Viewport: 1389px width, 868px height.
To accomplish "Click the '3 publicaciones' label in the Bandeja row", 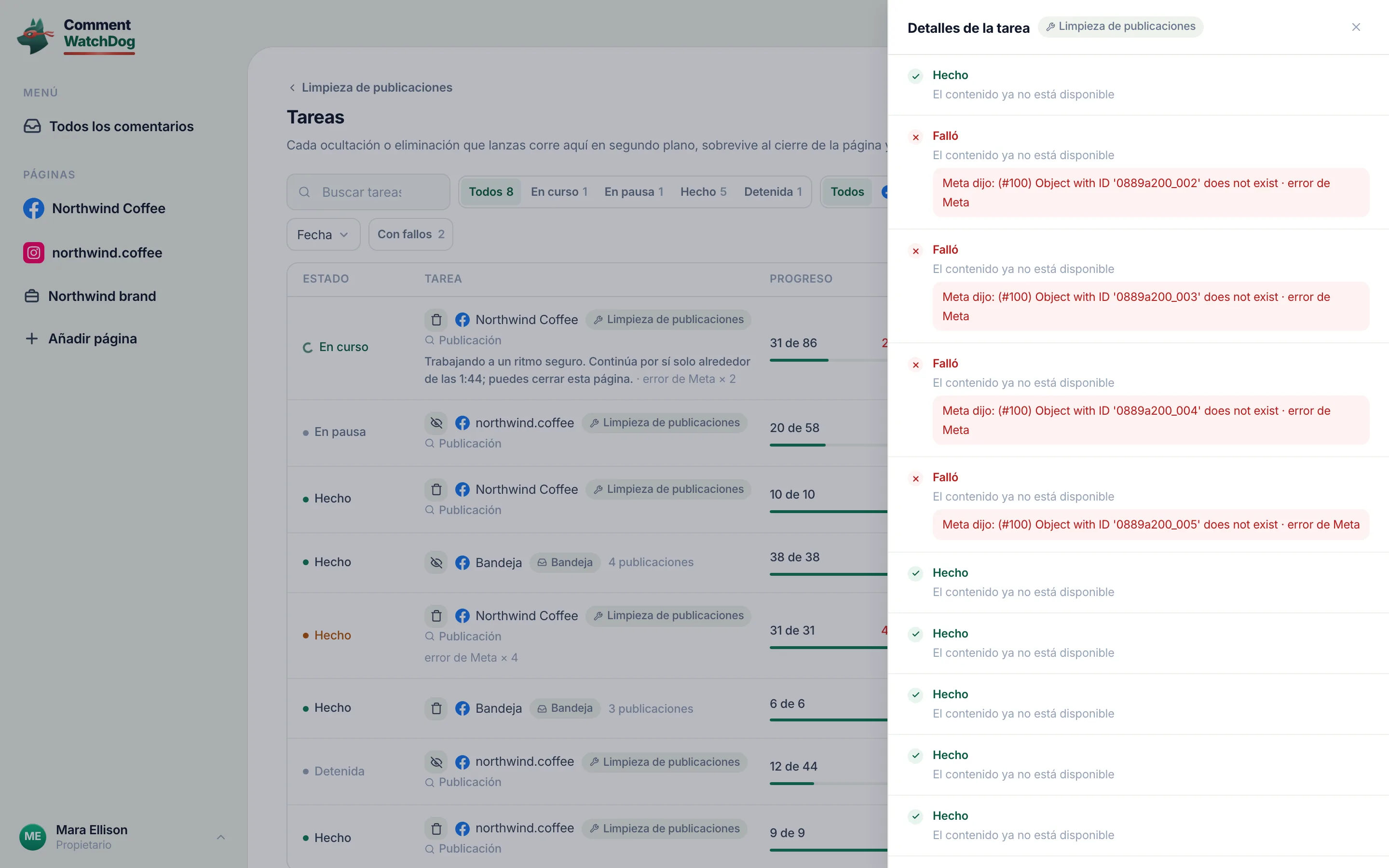I will [x=651, y=708].
